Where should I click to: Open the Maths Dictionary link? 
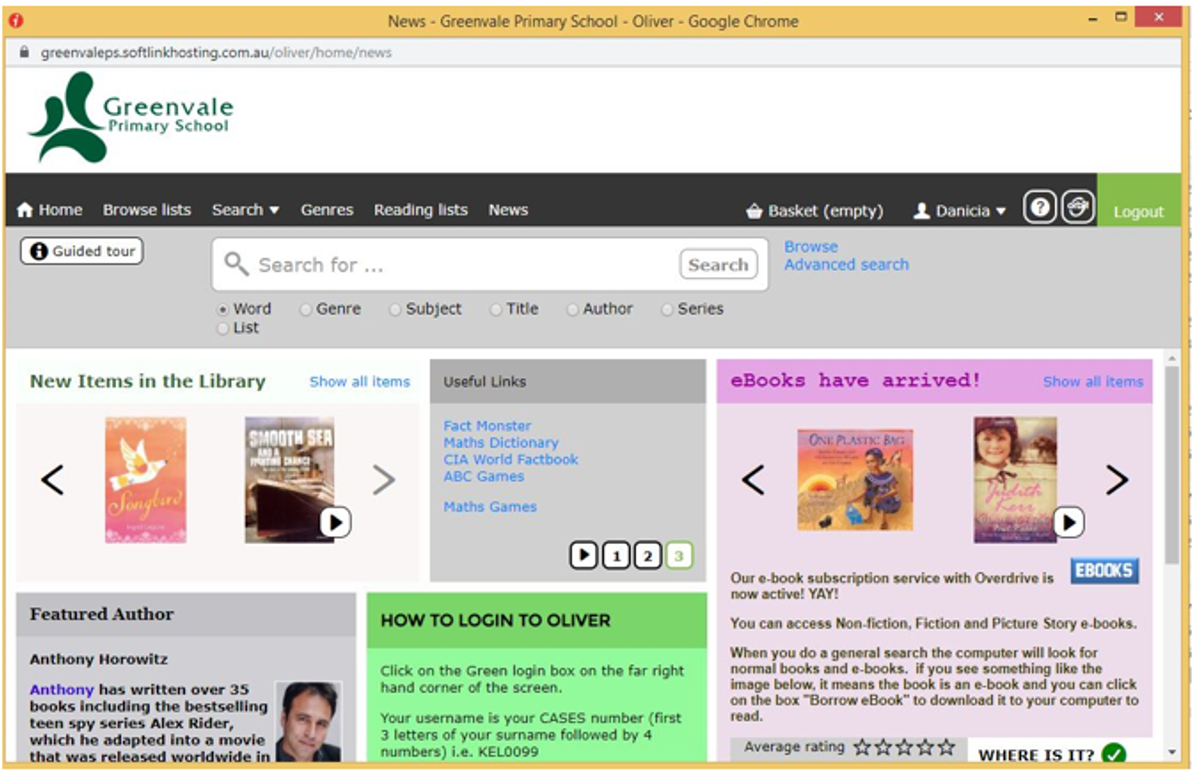click(501, 442)
